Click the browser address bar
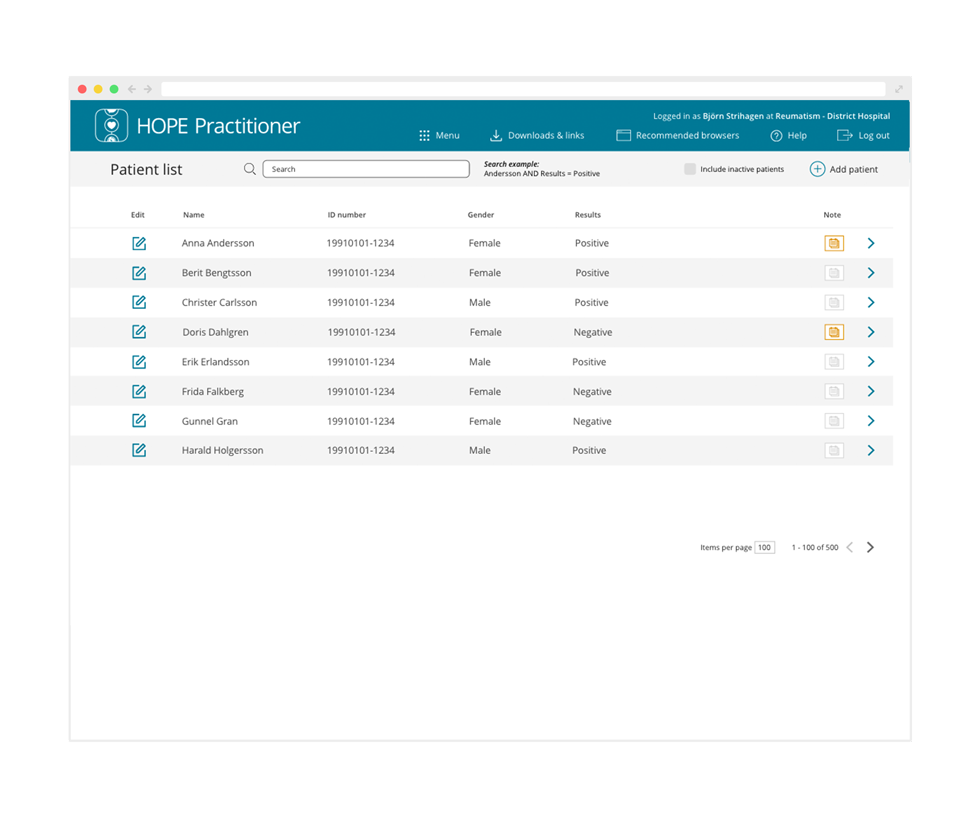Image resolution: width=980 pixels, height=818 pixels. pyautogui.click(x=523, y=89)
